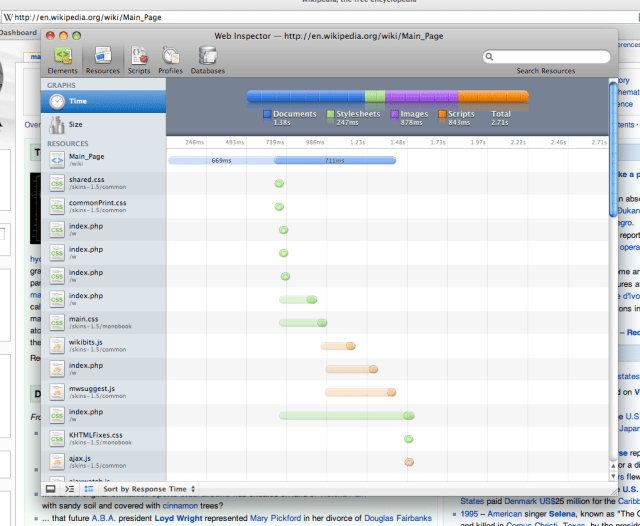Open the Scripts panel icon
The width and height of the screenshot is (640, 526).
[x=139, y=60]
